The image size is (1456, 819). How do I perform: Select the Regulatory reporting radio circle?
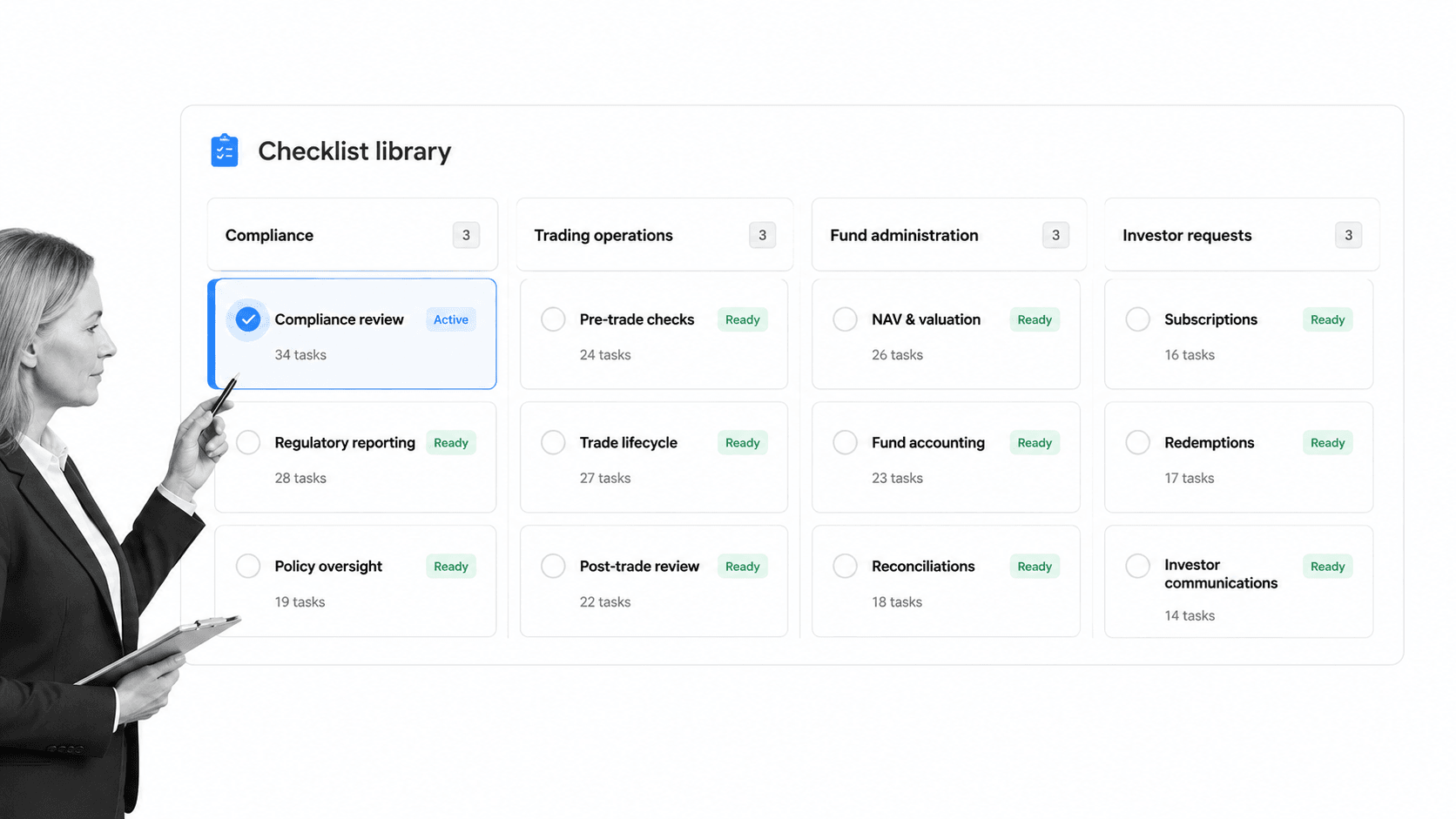coord(248,442)
